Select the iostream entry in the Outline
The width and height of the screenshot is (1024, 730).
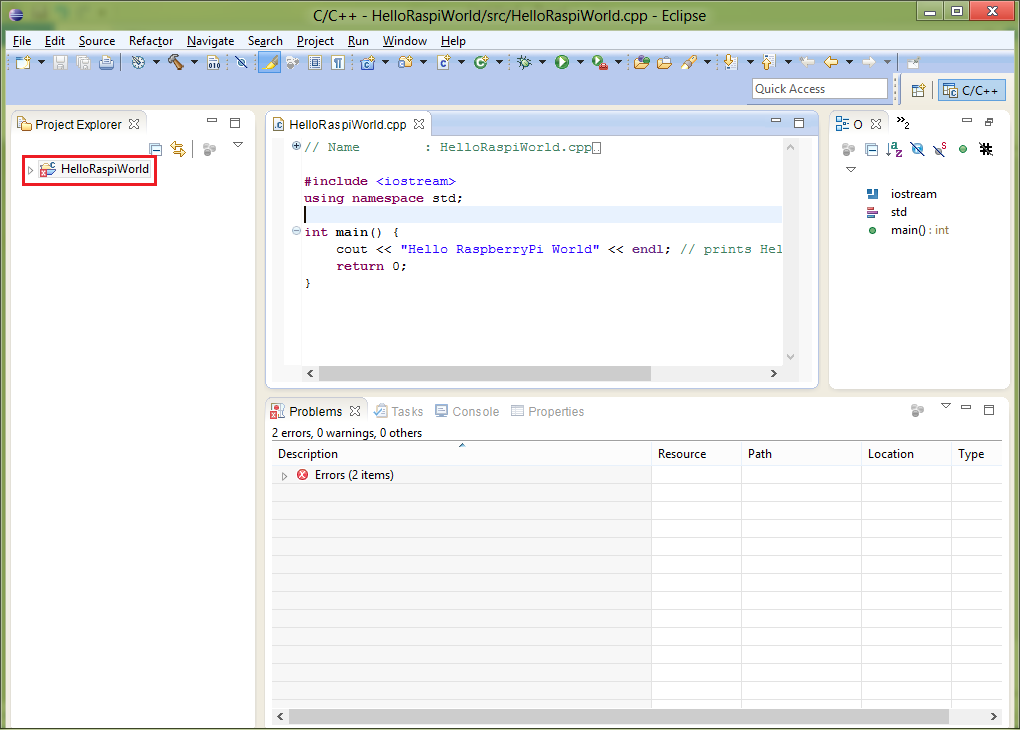902,194
